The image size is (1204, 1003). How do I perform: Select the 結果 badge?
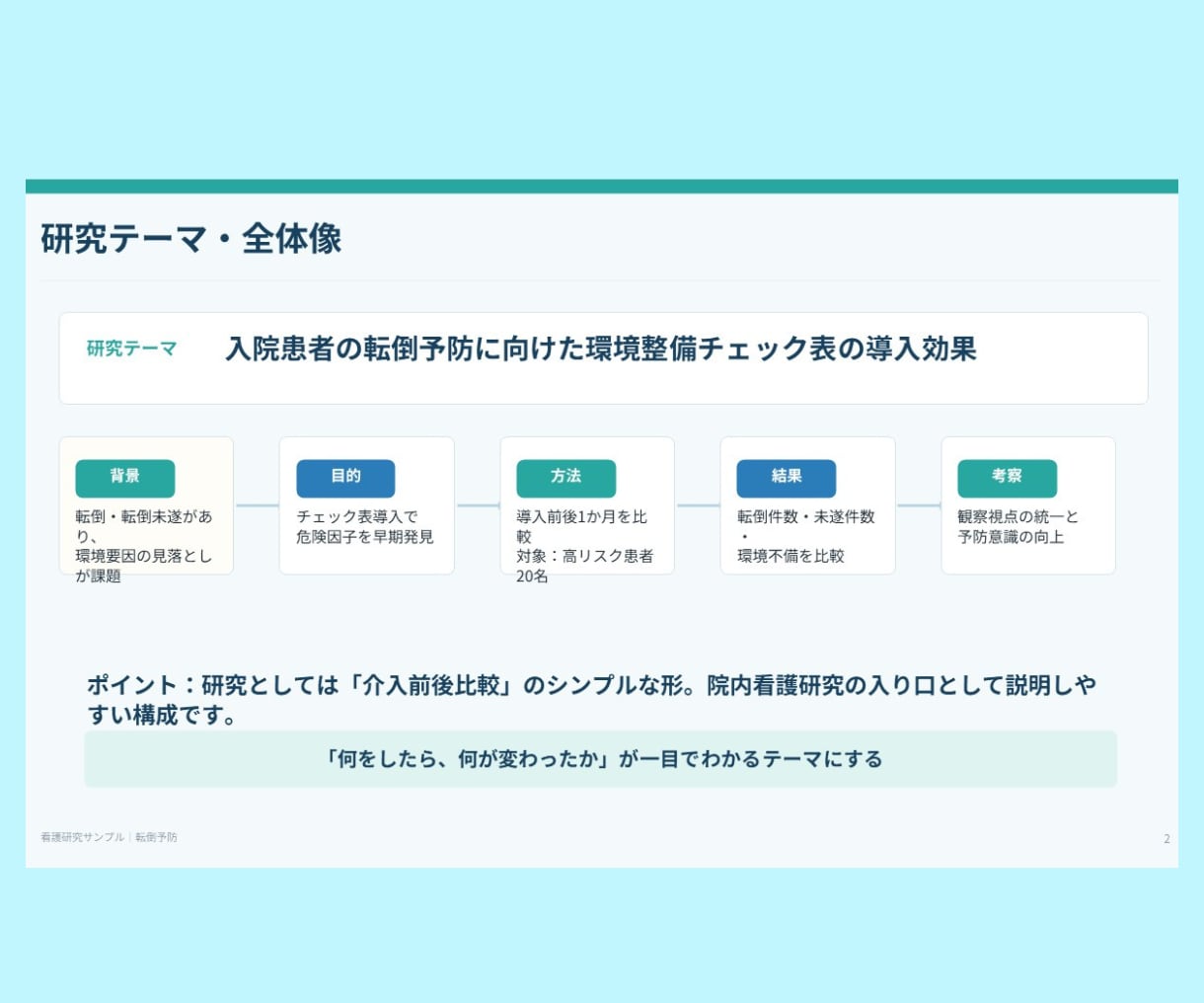coord(787,478)
